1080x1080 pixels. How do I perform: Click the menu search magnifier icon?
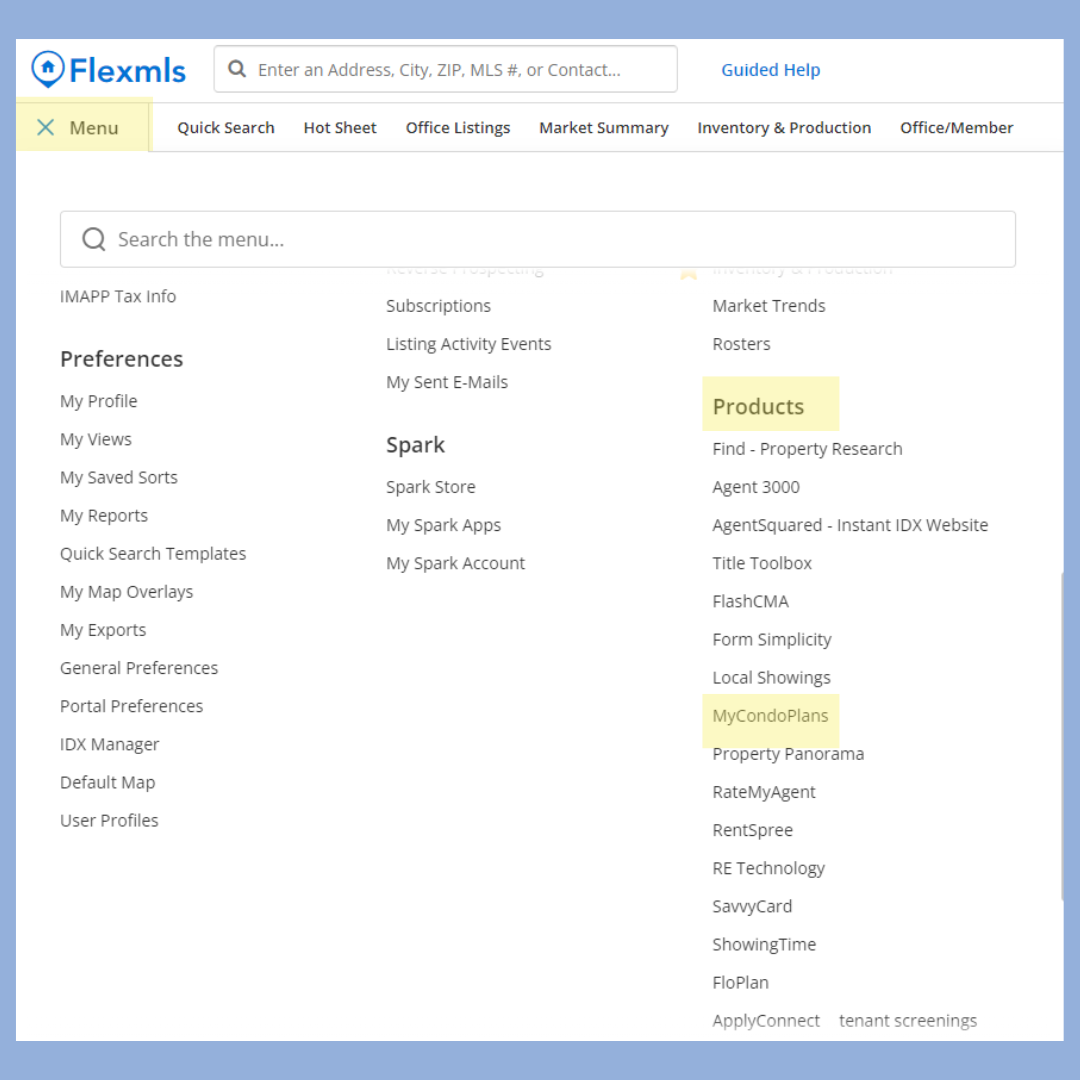point(94,239)
